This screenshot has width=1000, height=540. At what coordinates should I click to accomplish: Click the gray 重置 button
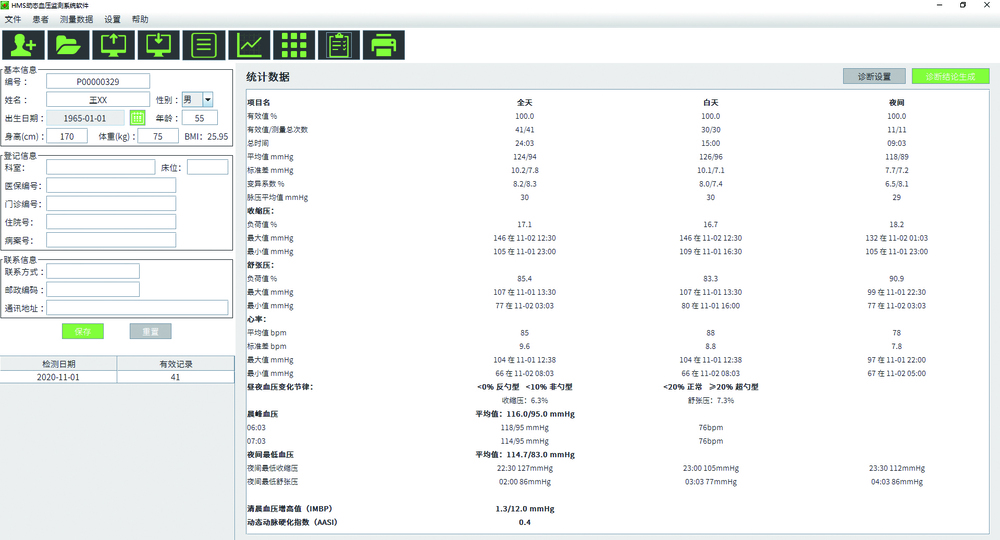150,331
